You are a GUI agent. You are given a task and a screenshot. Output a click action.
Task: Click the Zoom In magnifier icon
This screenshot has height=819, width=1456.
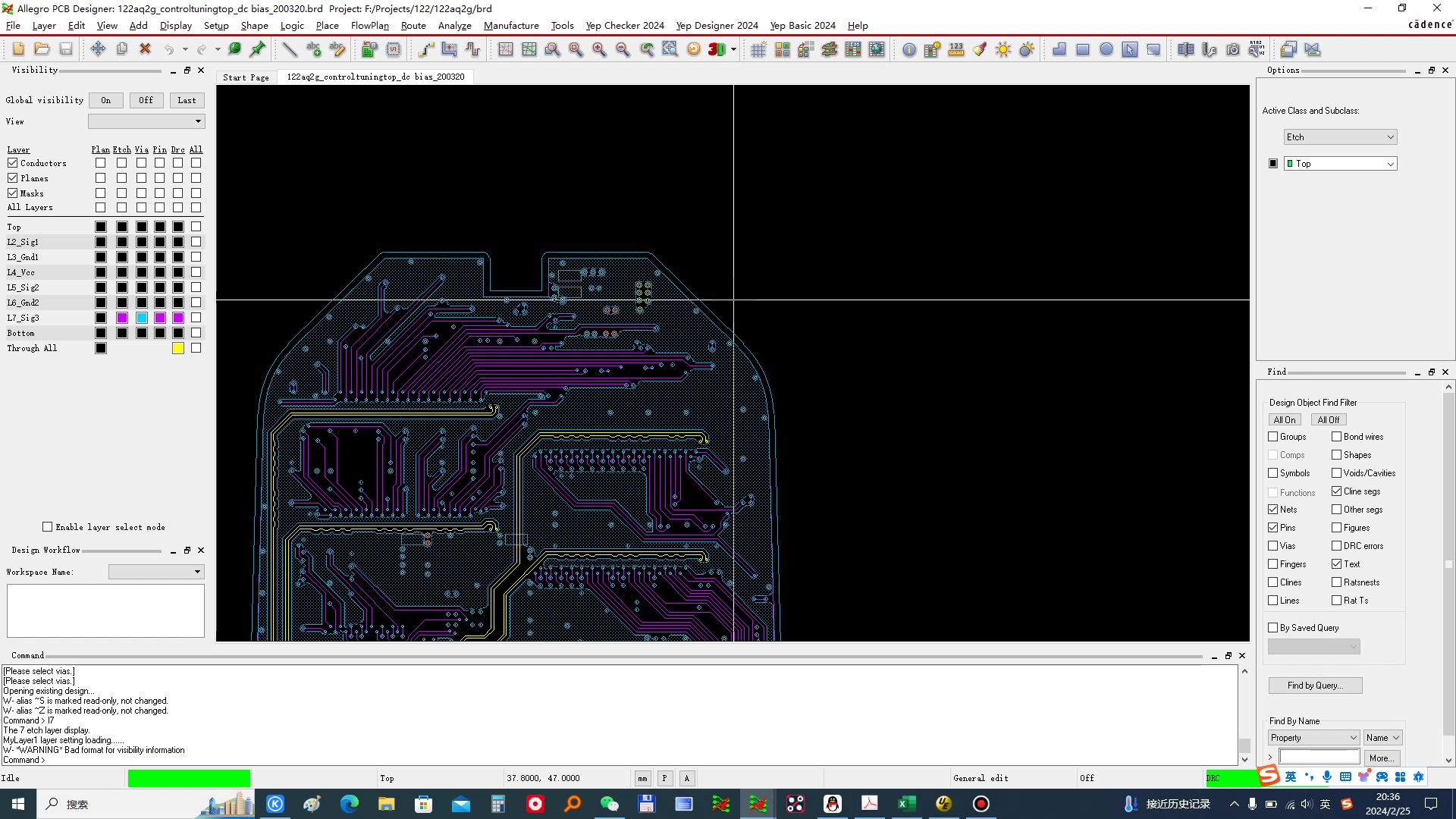(x=599, y=49)
